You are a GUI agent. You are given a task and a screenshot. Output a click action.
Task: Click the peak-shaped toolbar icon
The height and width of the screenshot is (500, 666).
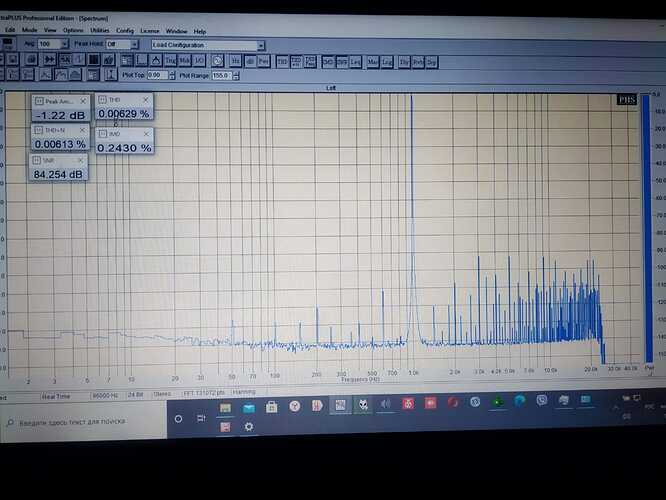coord(156,60)
